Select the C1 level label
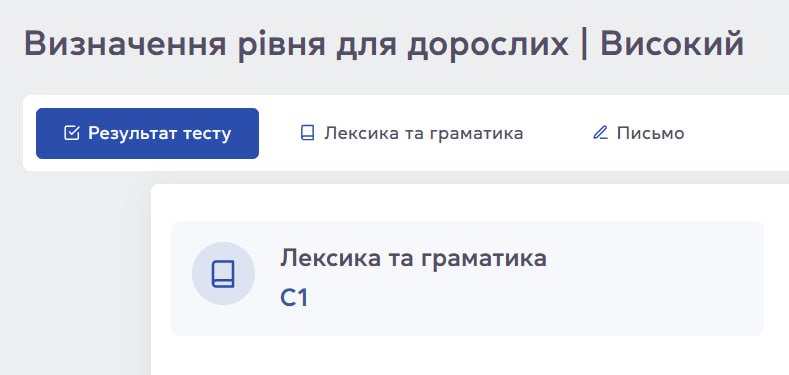 pos(294,298)
